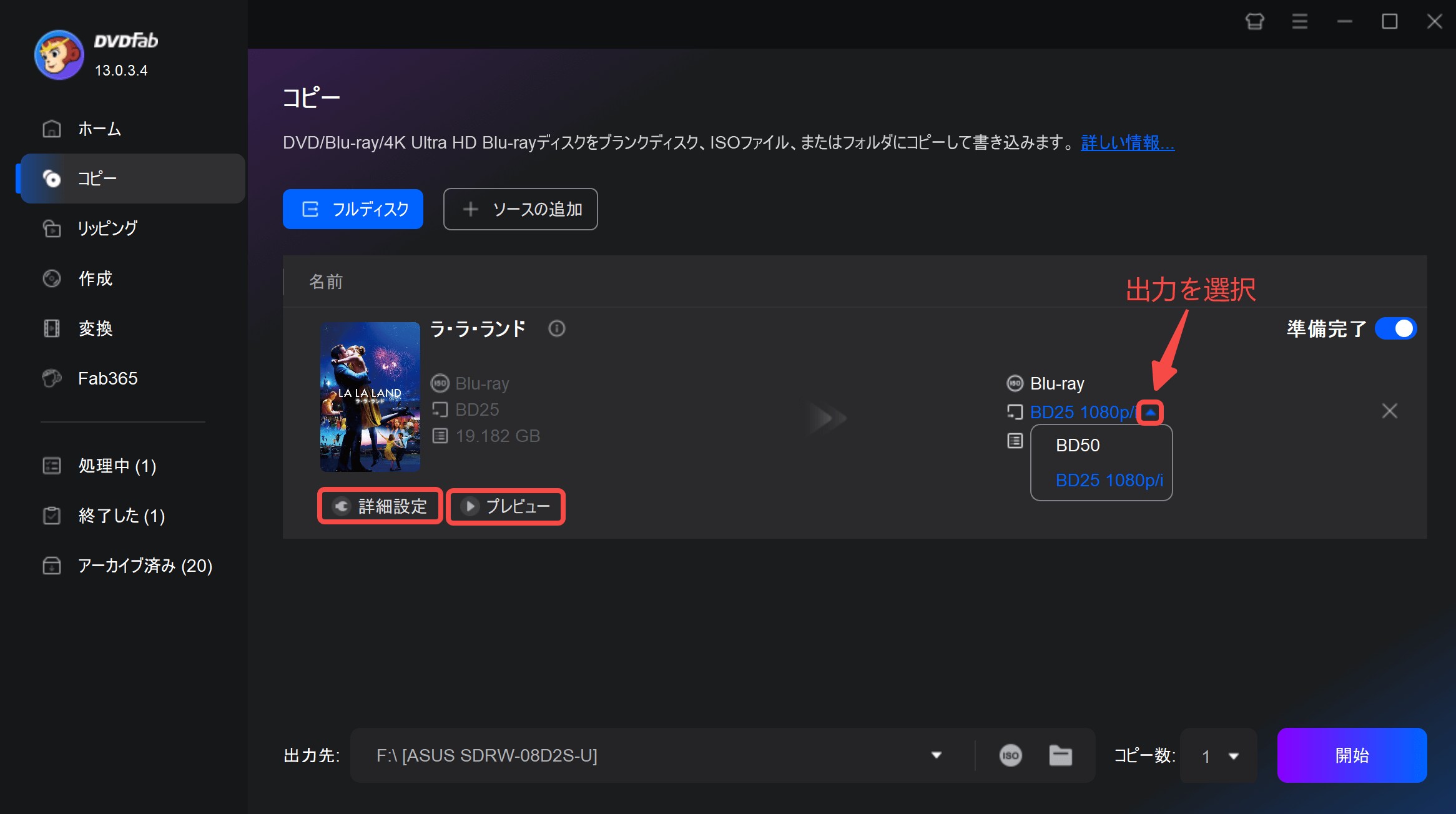Image resolution: width=1456 pixels, height=814 pixels.
Task: Click the 開始 start button
Action: pos(1352,755)
